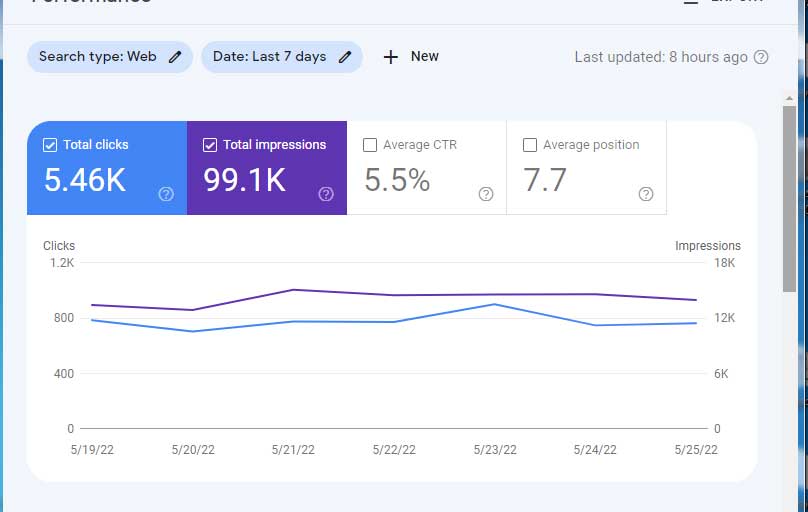
Task: Click the 5/23/22 clicks peak on chart
Action: coord(495,304)
